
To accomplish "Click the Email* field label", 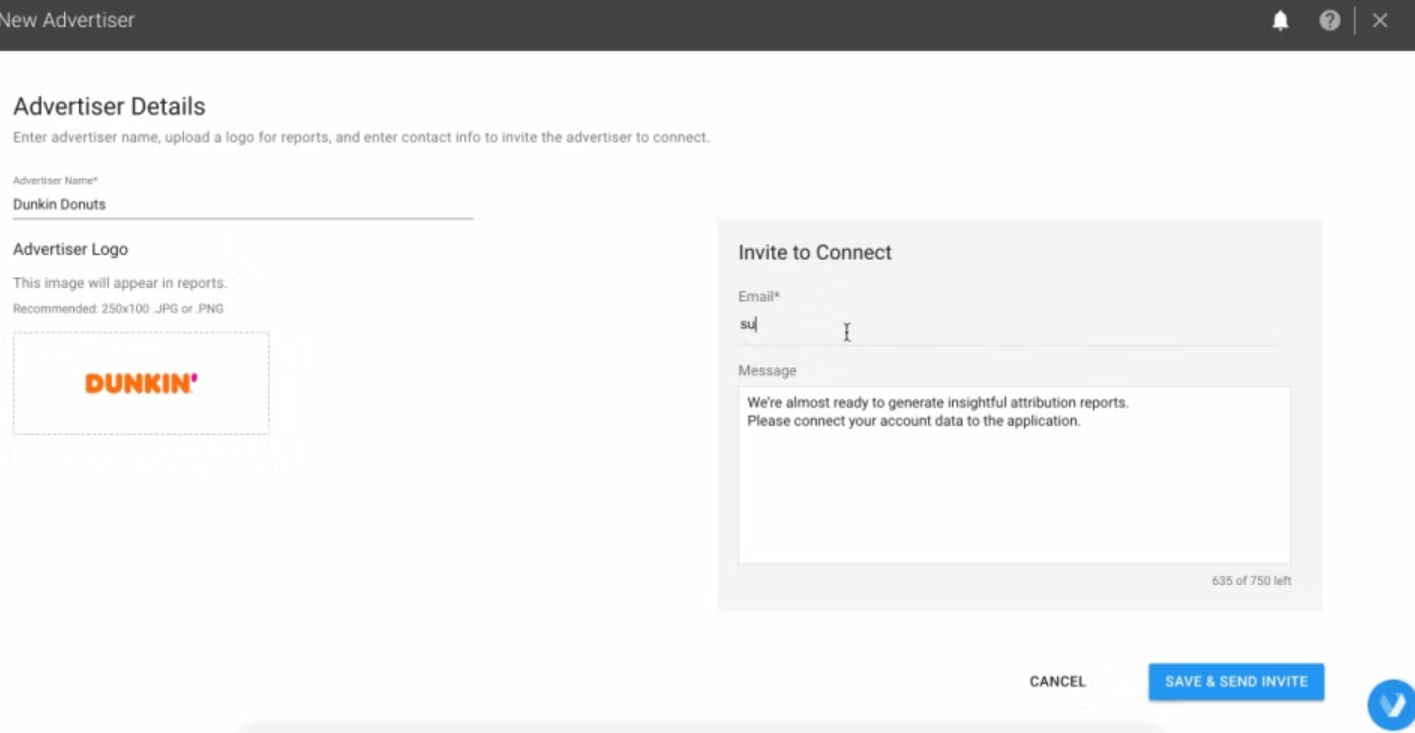I will coord(759,297).
